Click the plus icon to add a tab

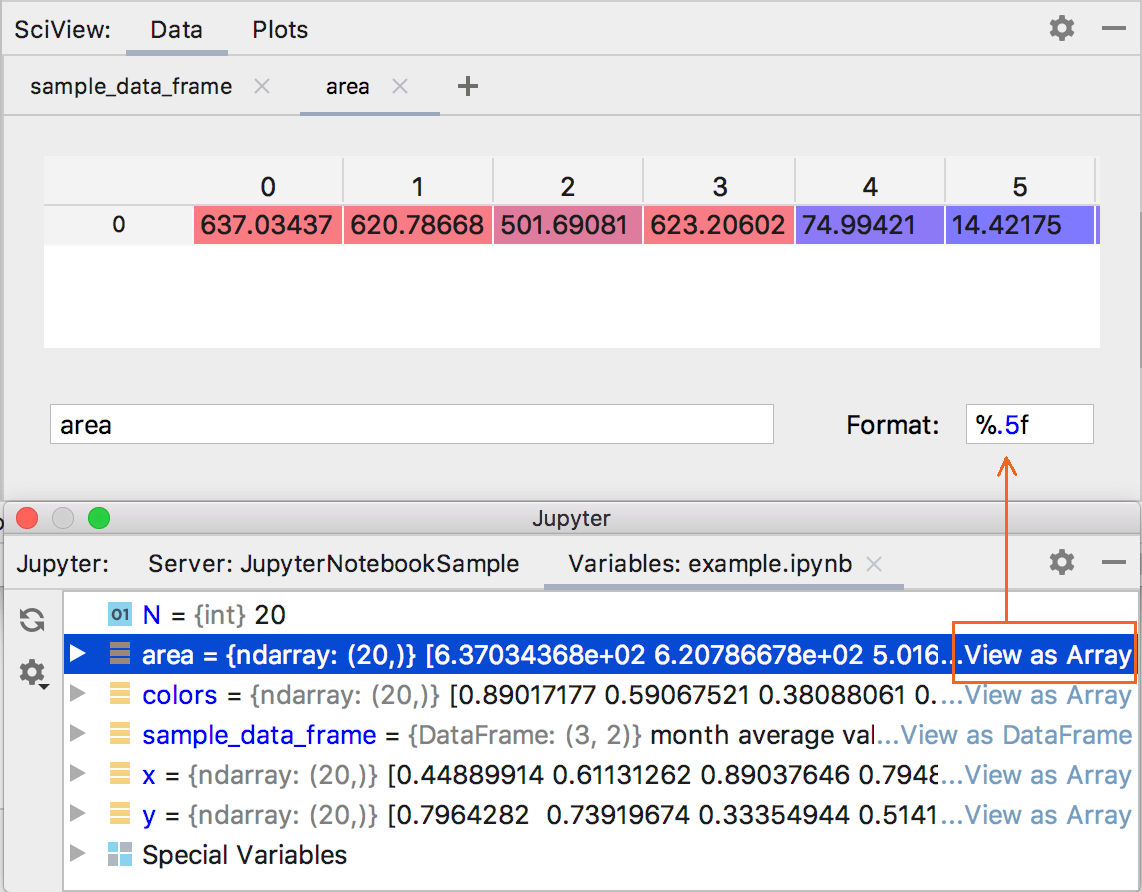(467, 86)
